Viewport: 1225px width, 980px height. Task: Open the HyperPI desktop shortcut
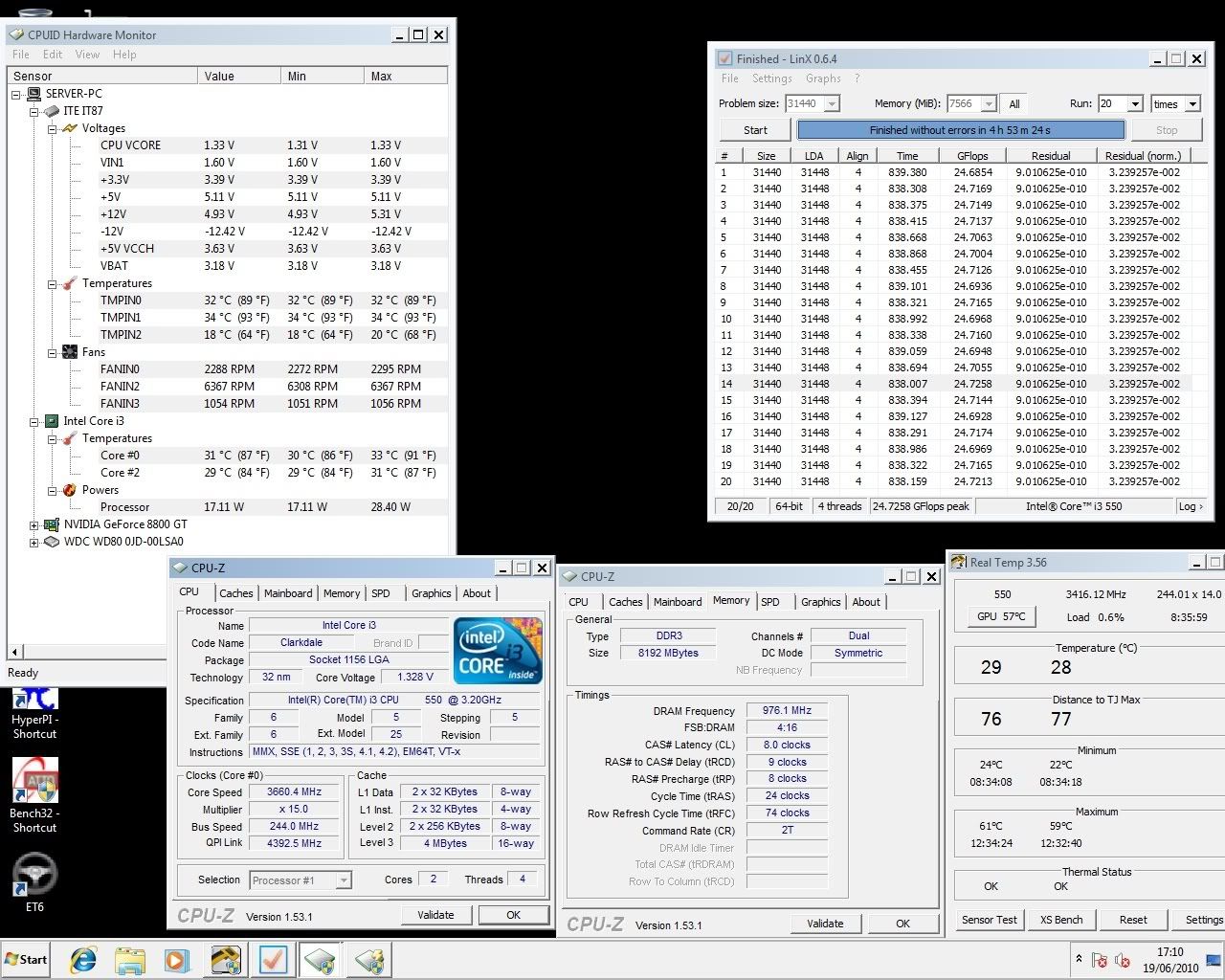pos(34,713)
